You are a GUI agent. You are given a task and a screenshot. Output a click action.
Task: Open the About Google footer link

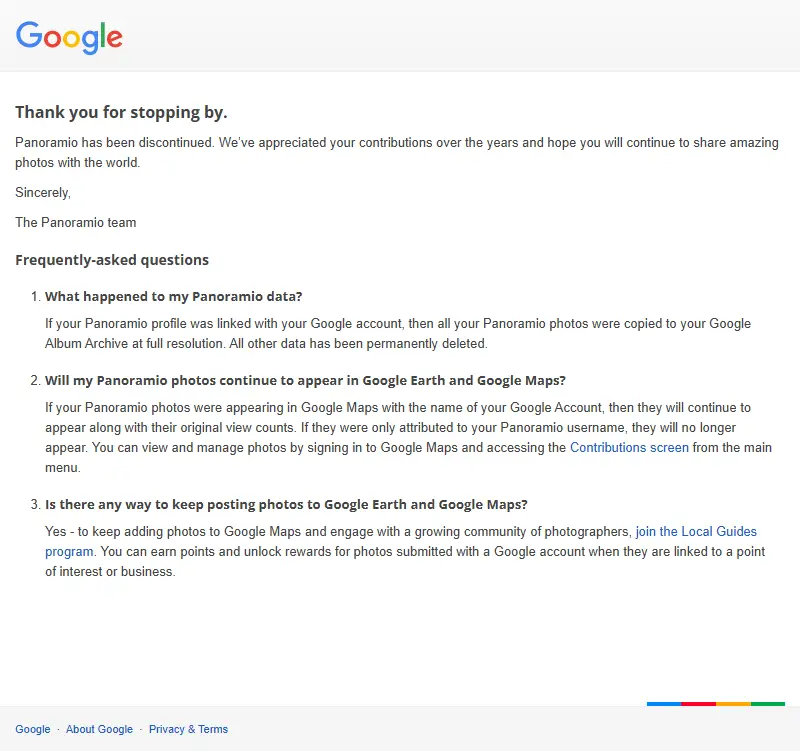(x=99, y=729)
